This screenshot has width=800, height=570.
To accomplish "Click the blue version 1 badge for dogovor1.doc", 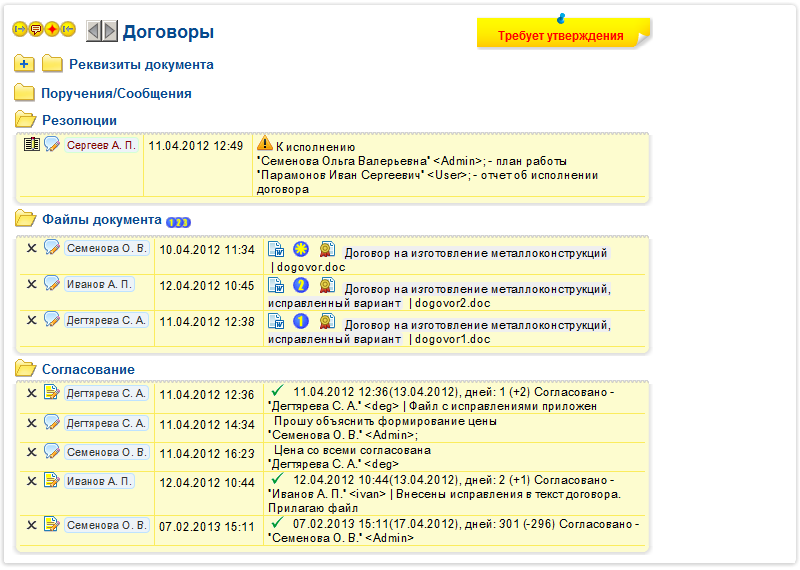I will 301,321.
